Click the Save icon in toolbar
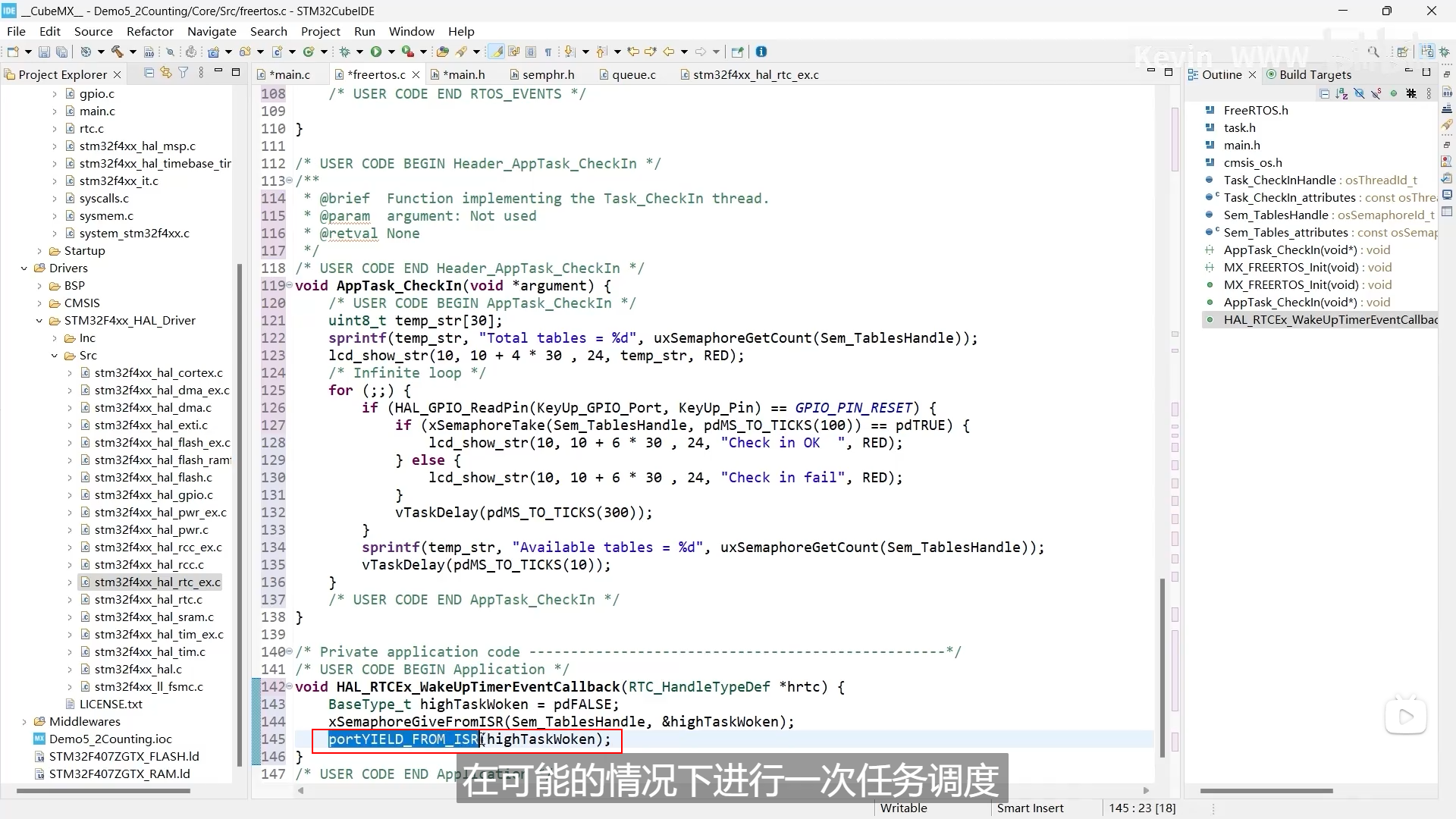This screenshot has height=819, width=1456. [x=44, y=52]
